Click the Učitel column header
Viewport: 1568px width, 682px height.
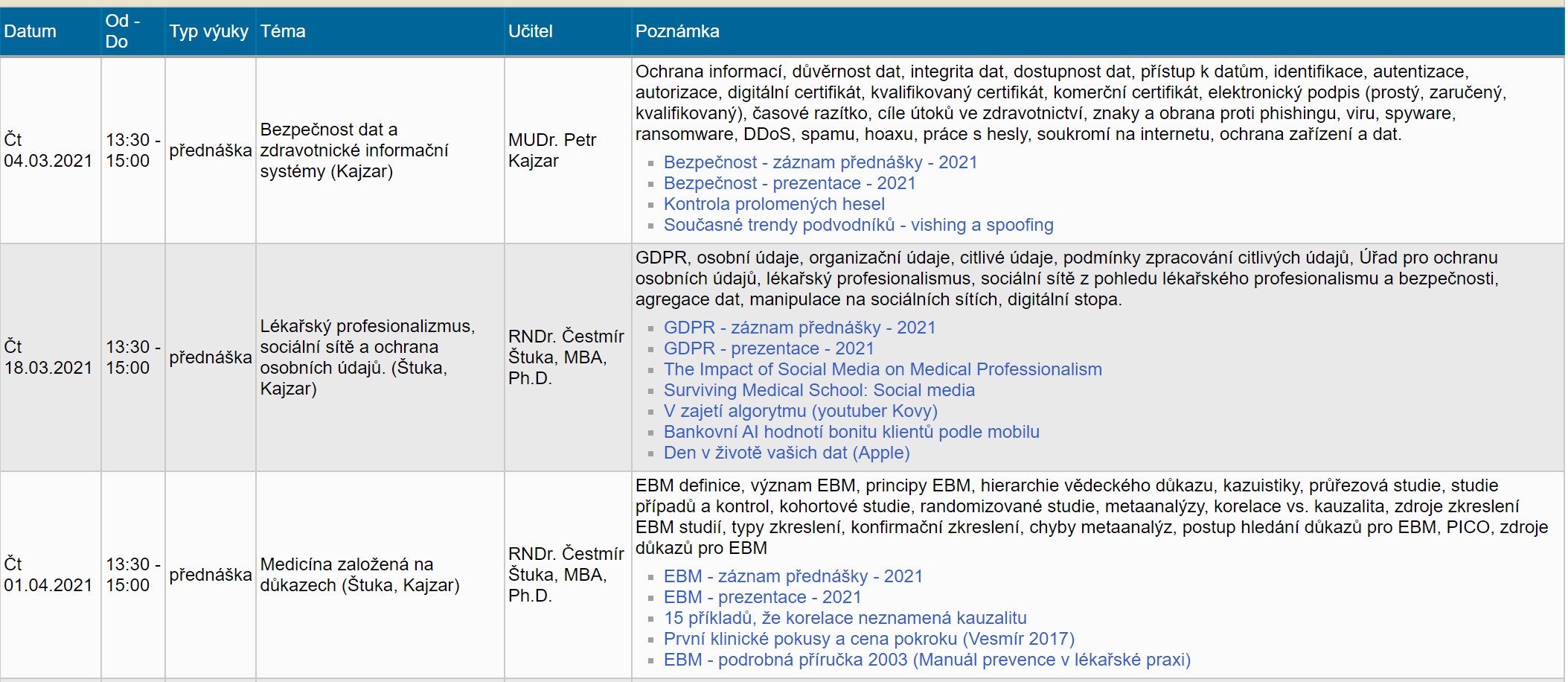click(x=530, y=31)
